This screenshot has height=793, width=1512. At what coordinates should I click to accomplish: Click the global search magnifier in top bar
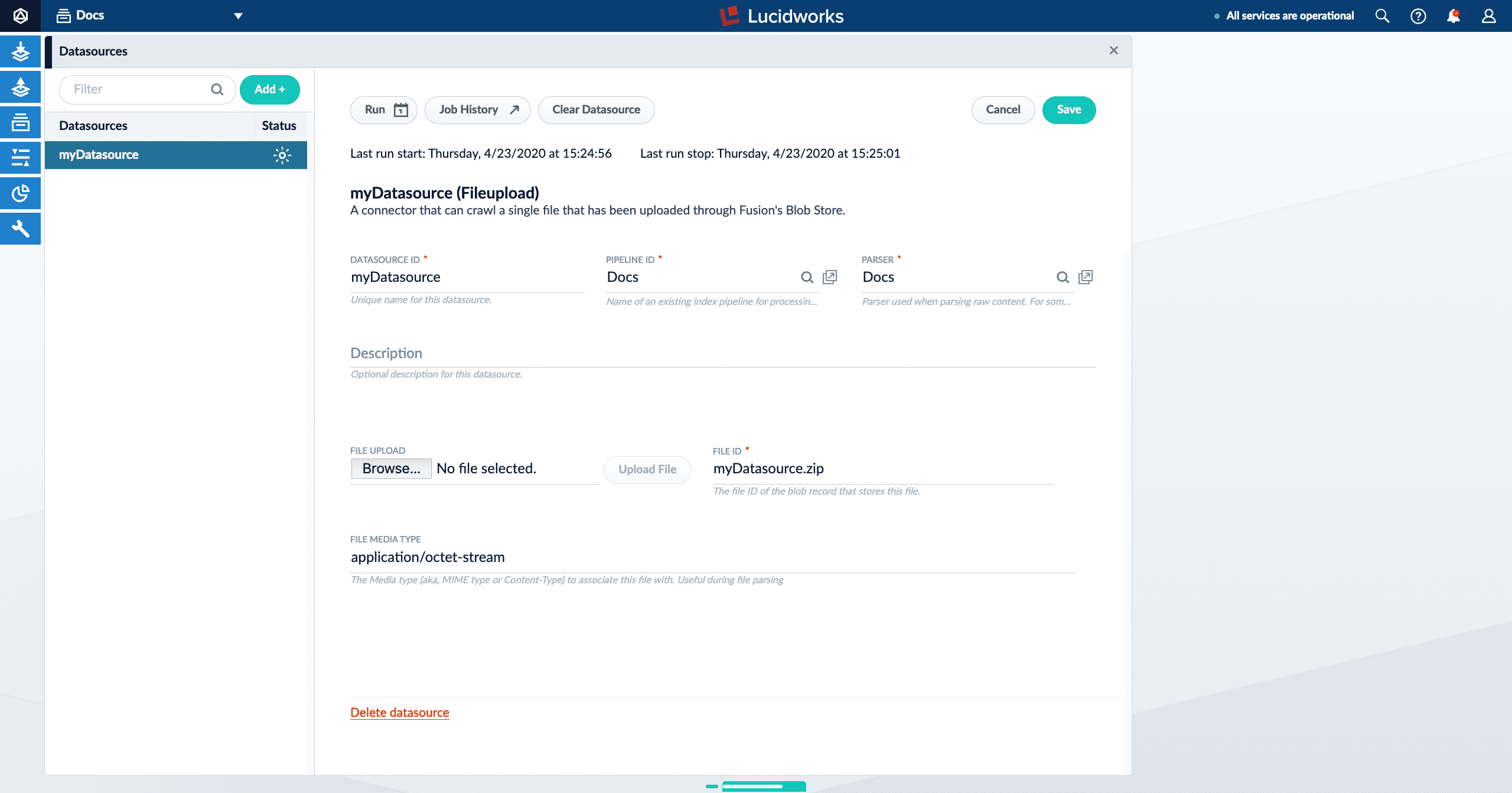[1382, 16]
